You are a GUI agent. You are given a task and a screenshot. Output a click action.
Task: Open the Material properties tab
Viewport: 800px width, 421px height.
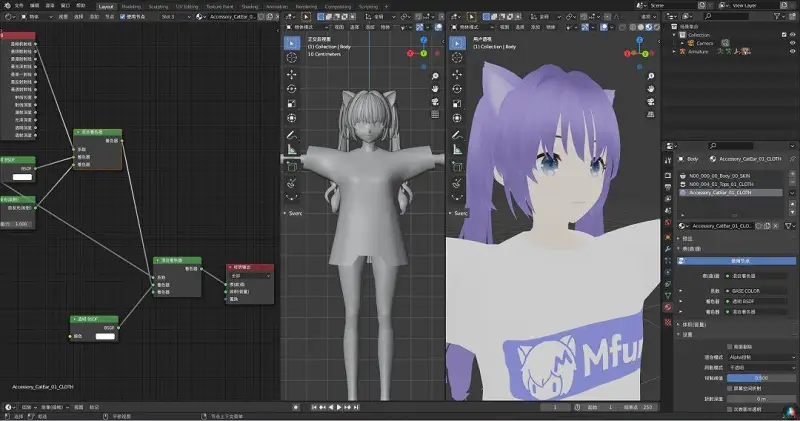(x=668, y=307)
